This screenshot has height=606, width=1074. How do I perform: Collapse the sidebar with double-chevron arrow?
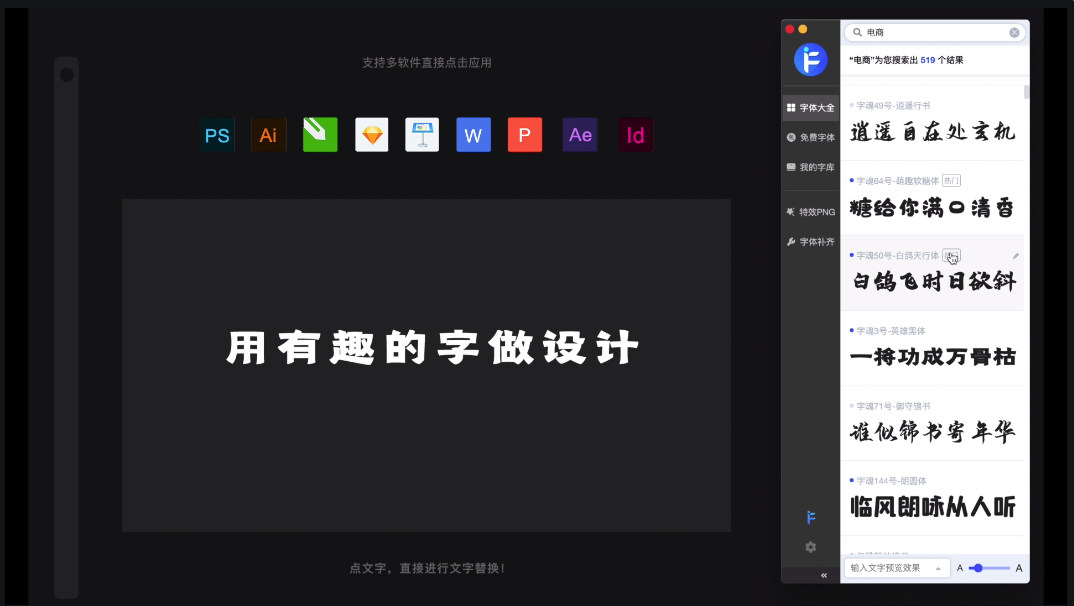(x=823, y=575)
